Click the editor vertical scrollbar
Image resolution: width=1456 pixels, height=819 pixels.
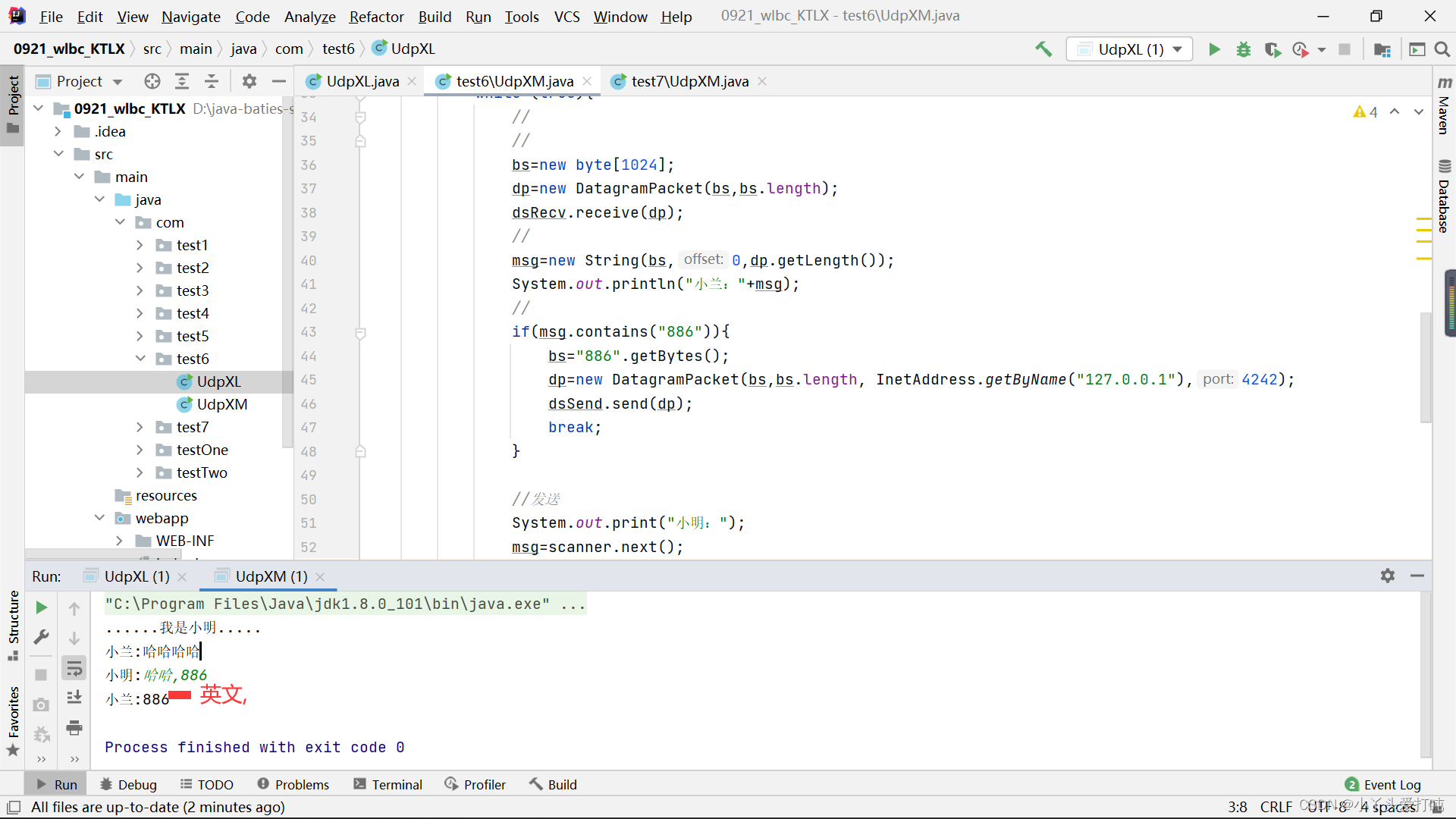pos(1426,366)
